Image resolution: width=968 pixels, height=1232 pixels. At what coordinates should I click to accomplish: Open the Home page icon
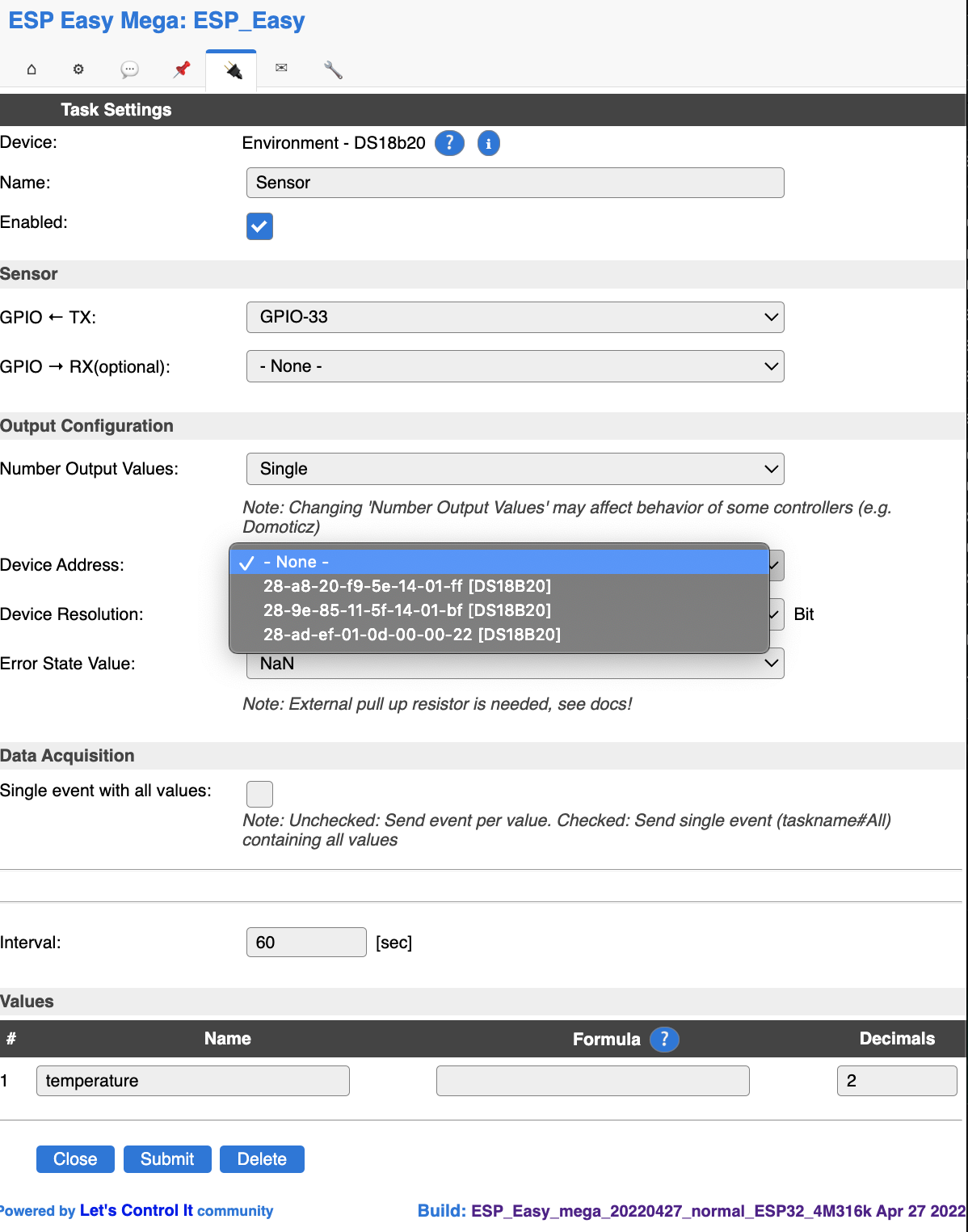(x=31, y=70)
